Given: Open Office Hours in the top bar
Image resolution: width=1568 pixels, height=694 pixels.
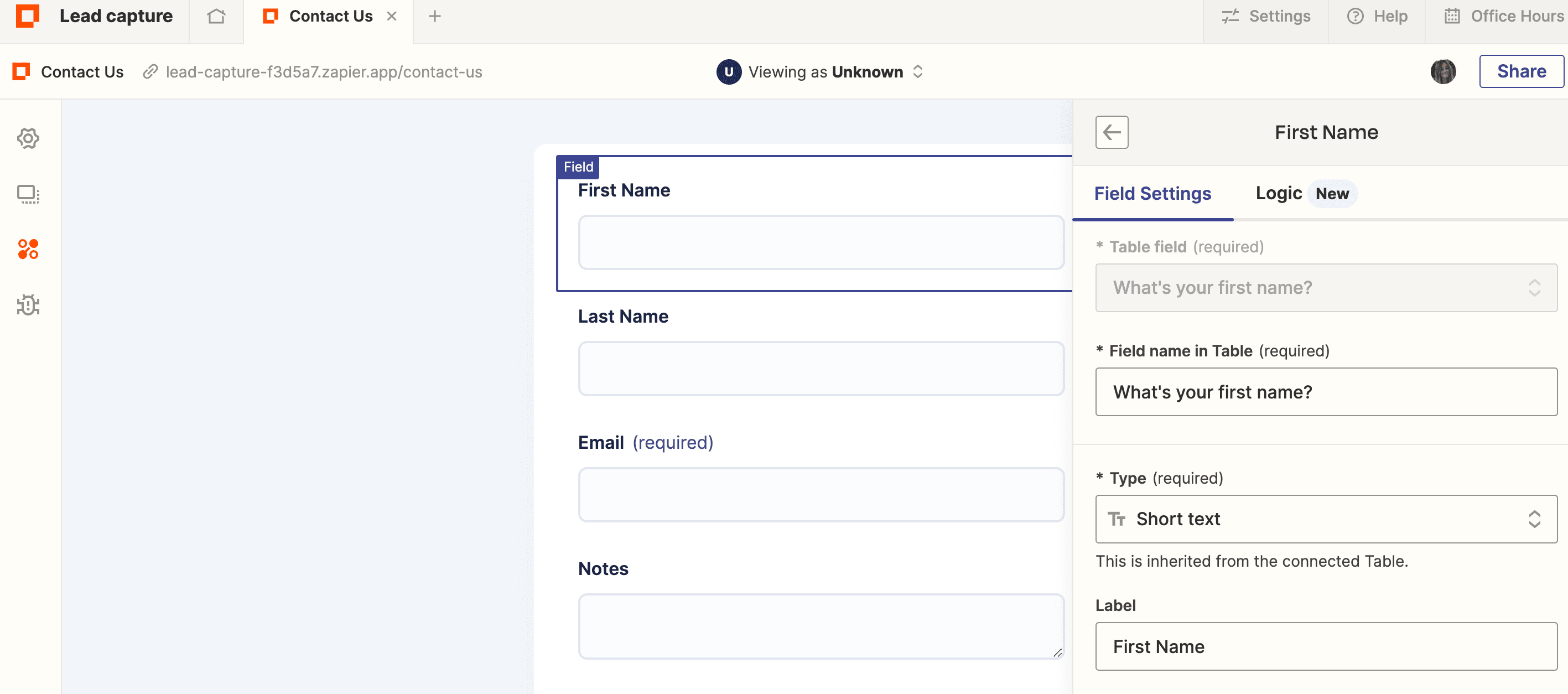Looking at the screenshot, I should click(1503, 17).
